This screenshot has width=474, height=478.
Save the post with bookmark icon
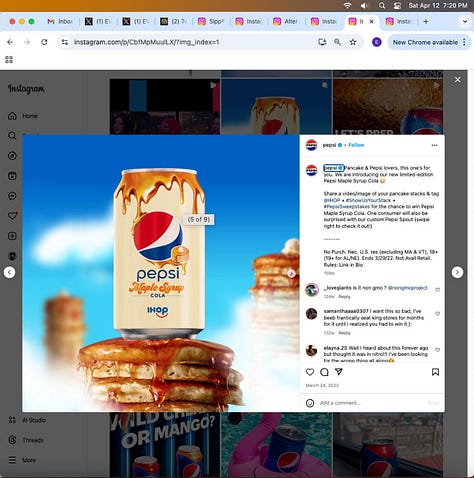tap(435, 372)
